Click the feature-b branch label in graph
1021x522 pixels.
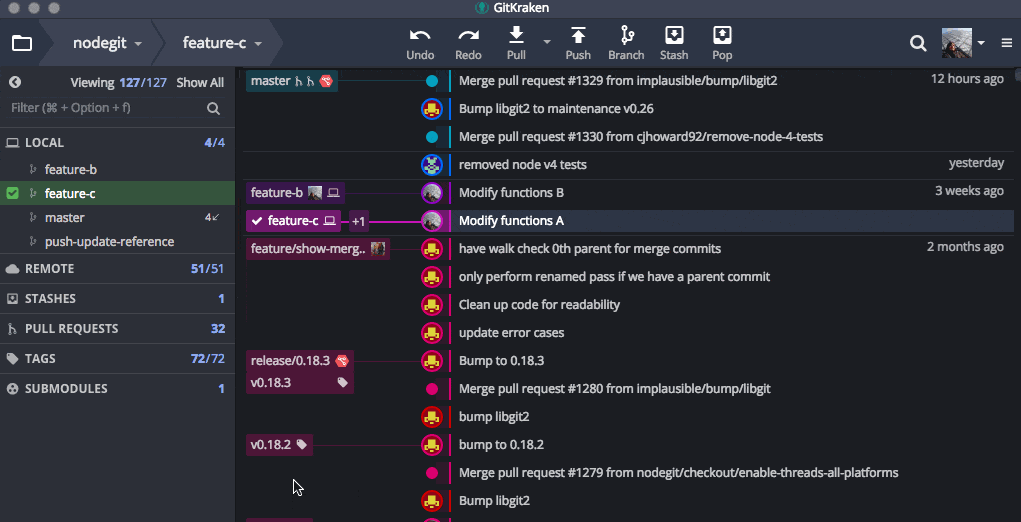click(x=296, y=193)
